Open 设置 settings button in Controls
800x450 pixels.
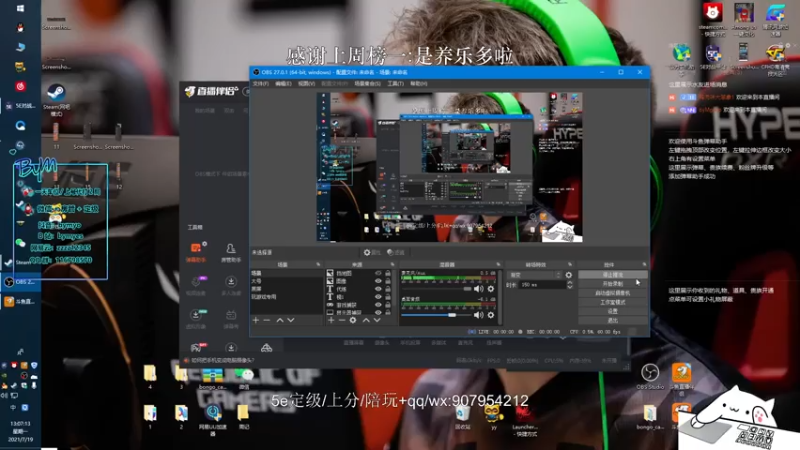coord(612,311)
